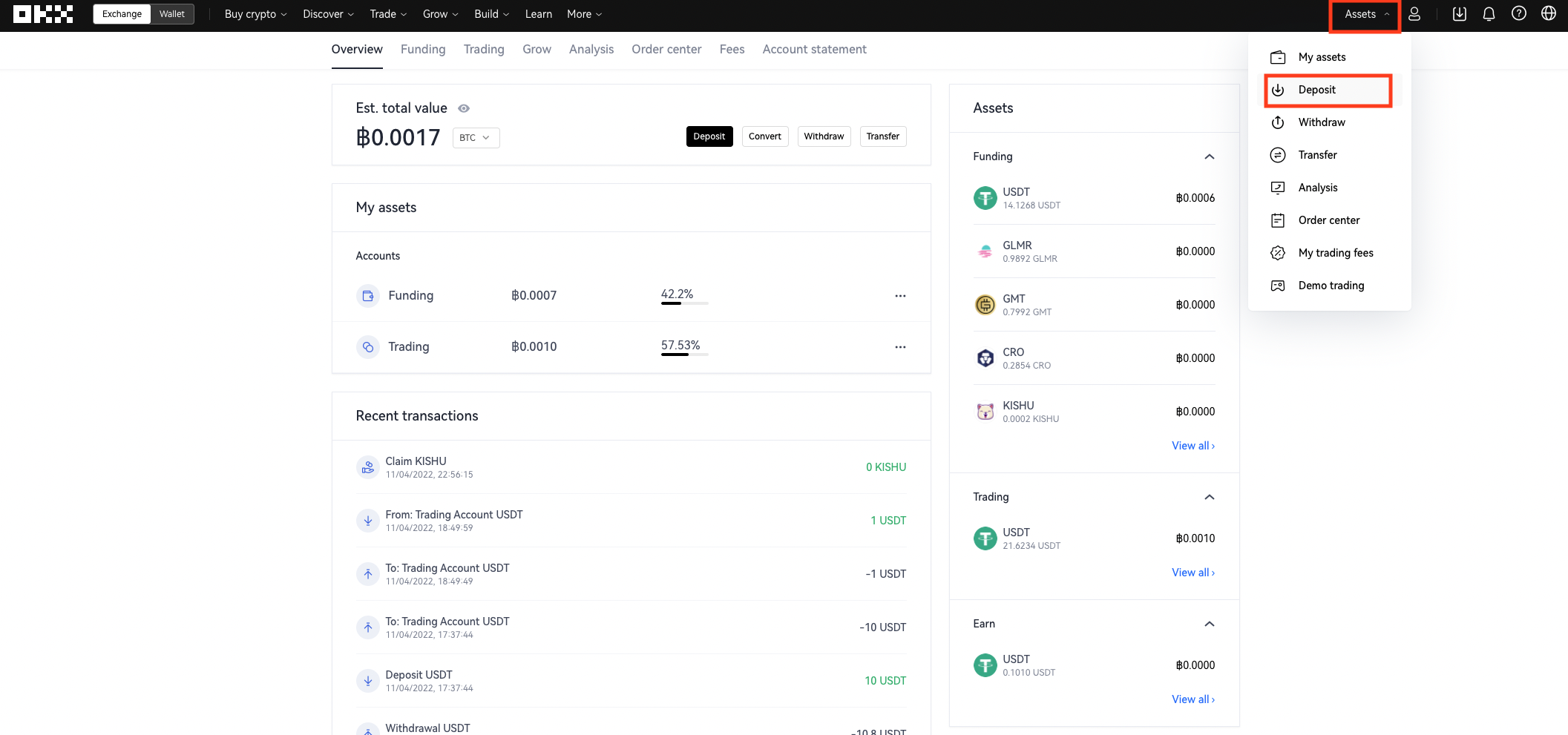The image size is (1568, 735).
Task: Open the Discover dropdown
Action: (328, 14)
